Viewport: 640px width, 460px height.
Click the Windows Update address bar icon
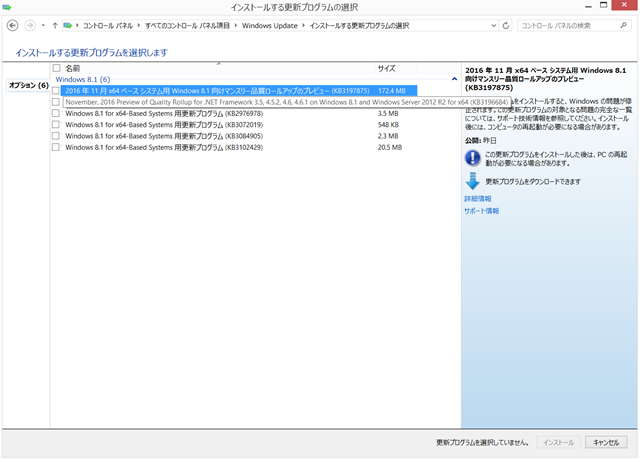pos(68,25)
